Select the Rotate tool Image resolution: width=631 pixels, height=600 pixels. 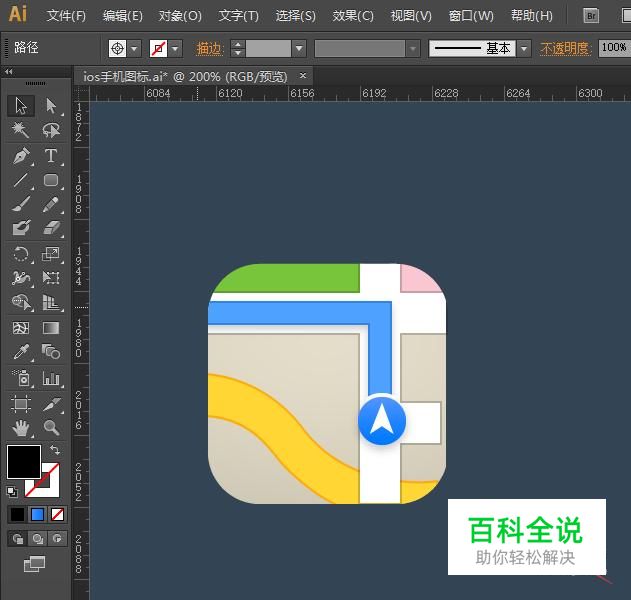[x=20, y=254]
